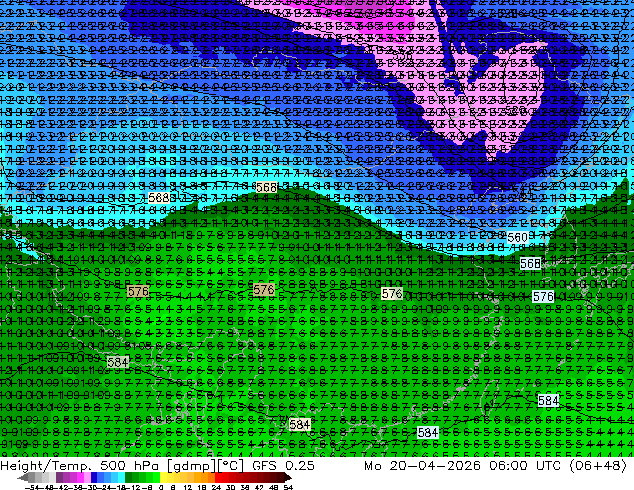This screenshot has width=634, height=490.
Task: Select the yellow 0°C swatch in the color scale
Action: point(164,477)
